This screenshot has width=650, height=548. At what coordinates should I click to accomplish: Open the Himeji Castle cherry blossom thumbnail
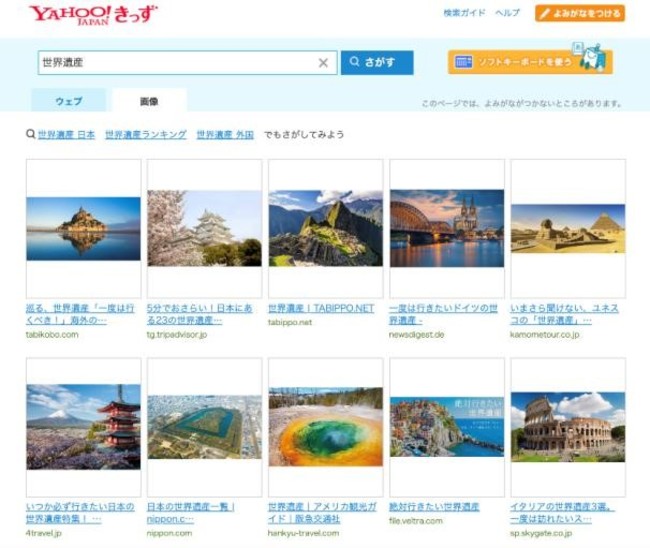[204, 228]
